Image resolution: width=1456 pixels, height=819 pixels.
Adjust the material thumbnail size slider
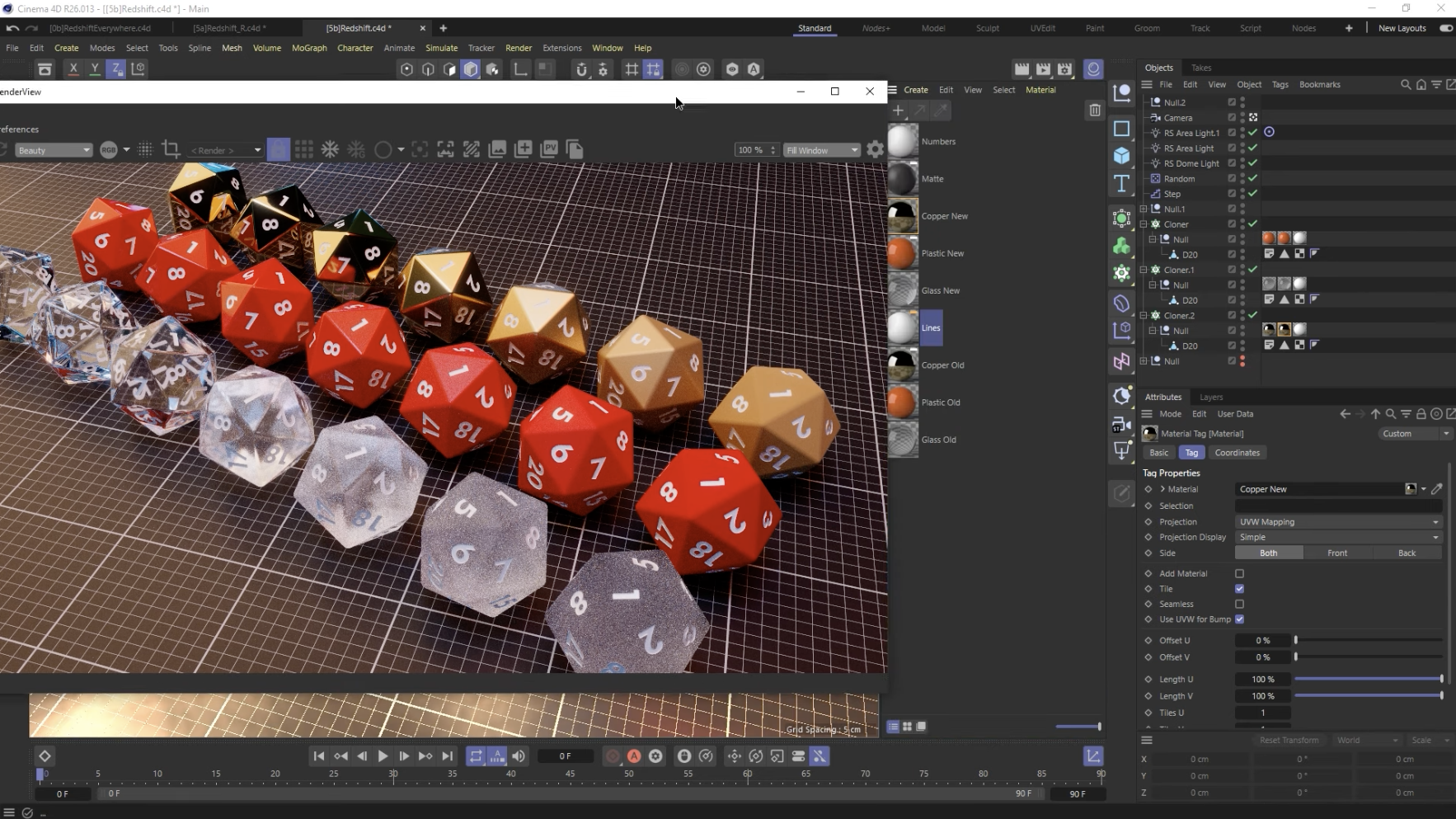[x=1078, y=727]
